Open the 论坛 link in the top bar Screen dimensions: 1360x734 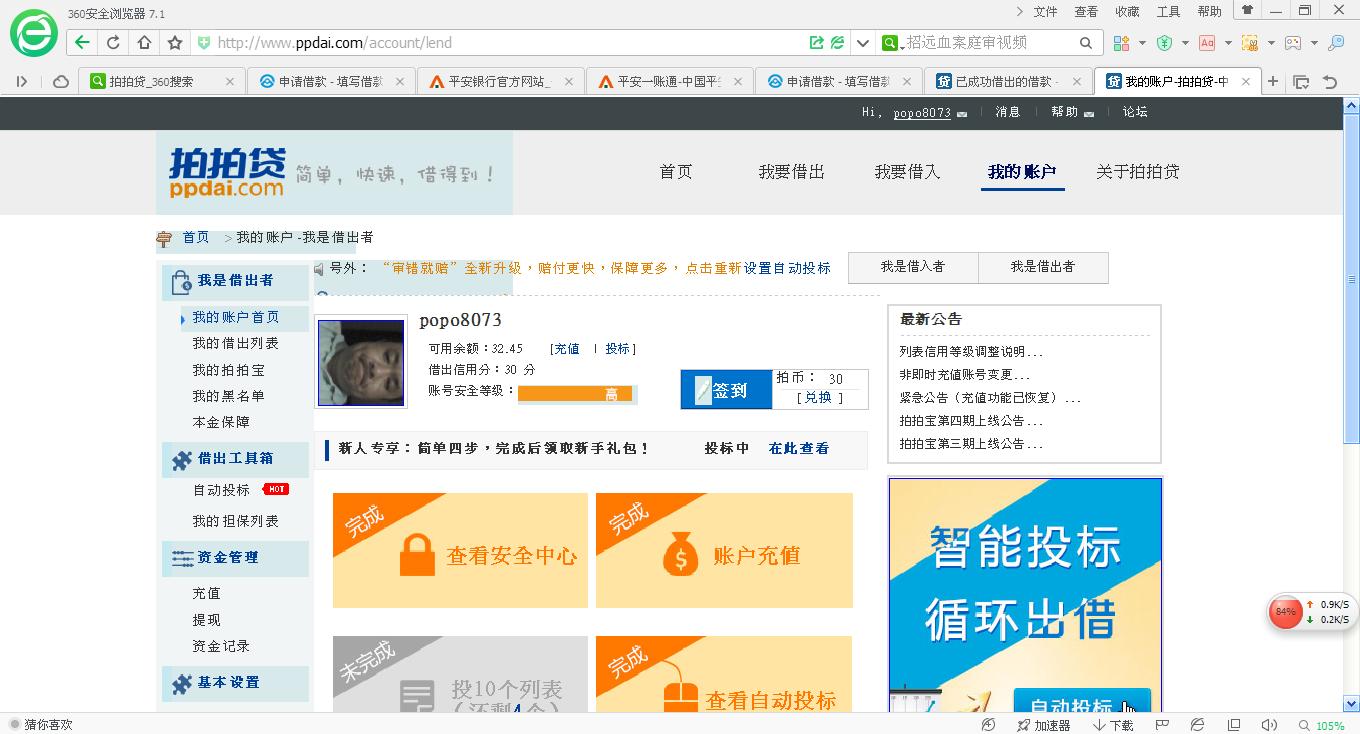(1135, 112)
